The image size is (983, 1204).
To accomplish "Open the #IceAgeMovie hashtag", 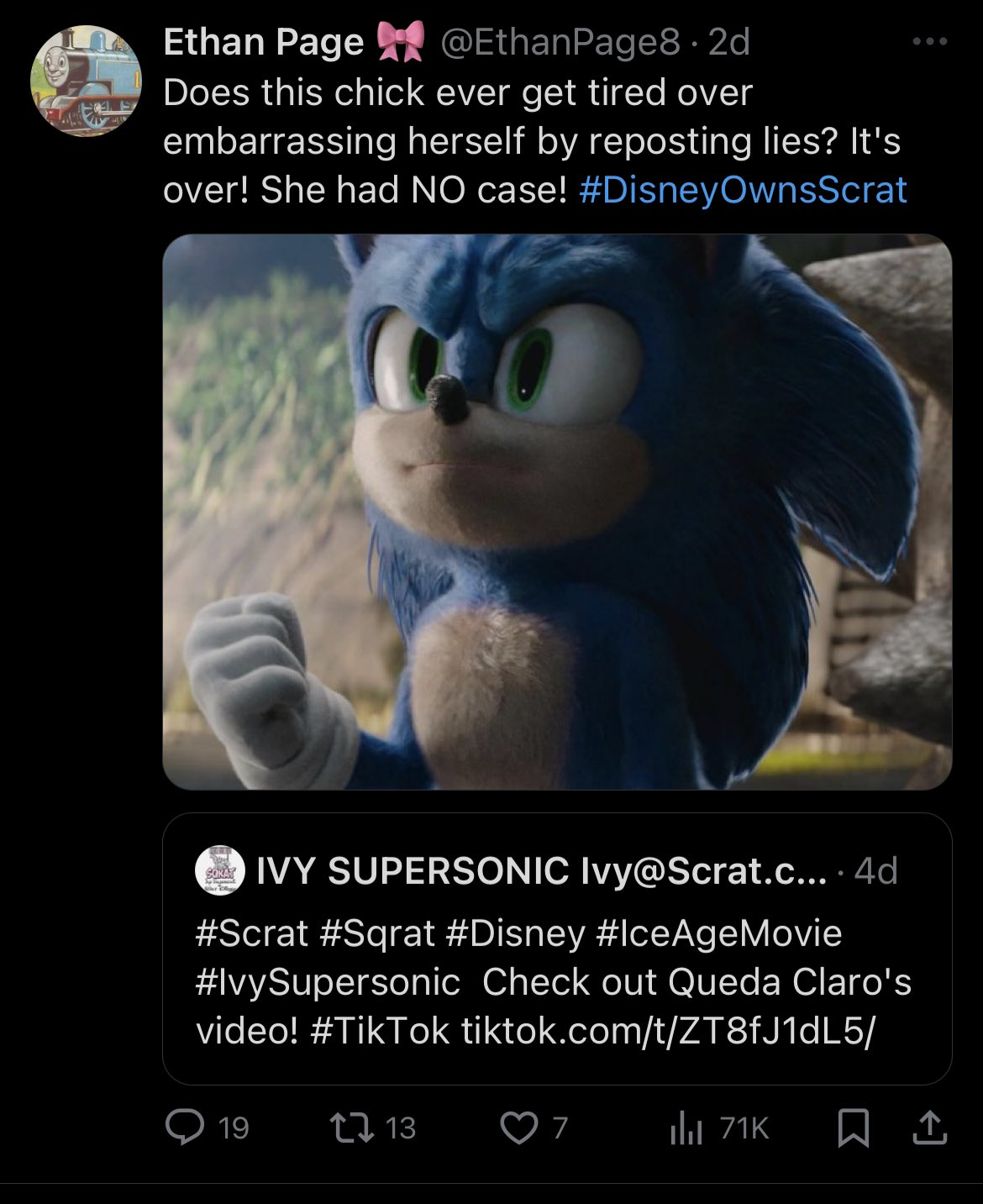I will click(718, 933).
